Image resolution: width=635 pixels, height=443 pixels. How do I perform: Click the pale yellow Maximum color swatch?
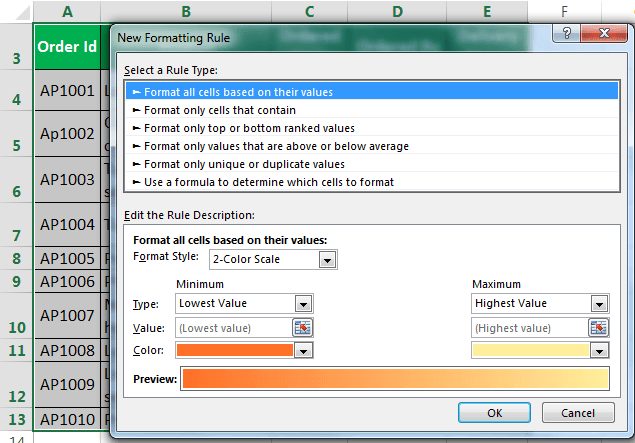point(529,350)
